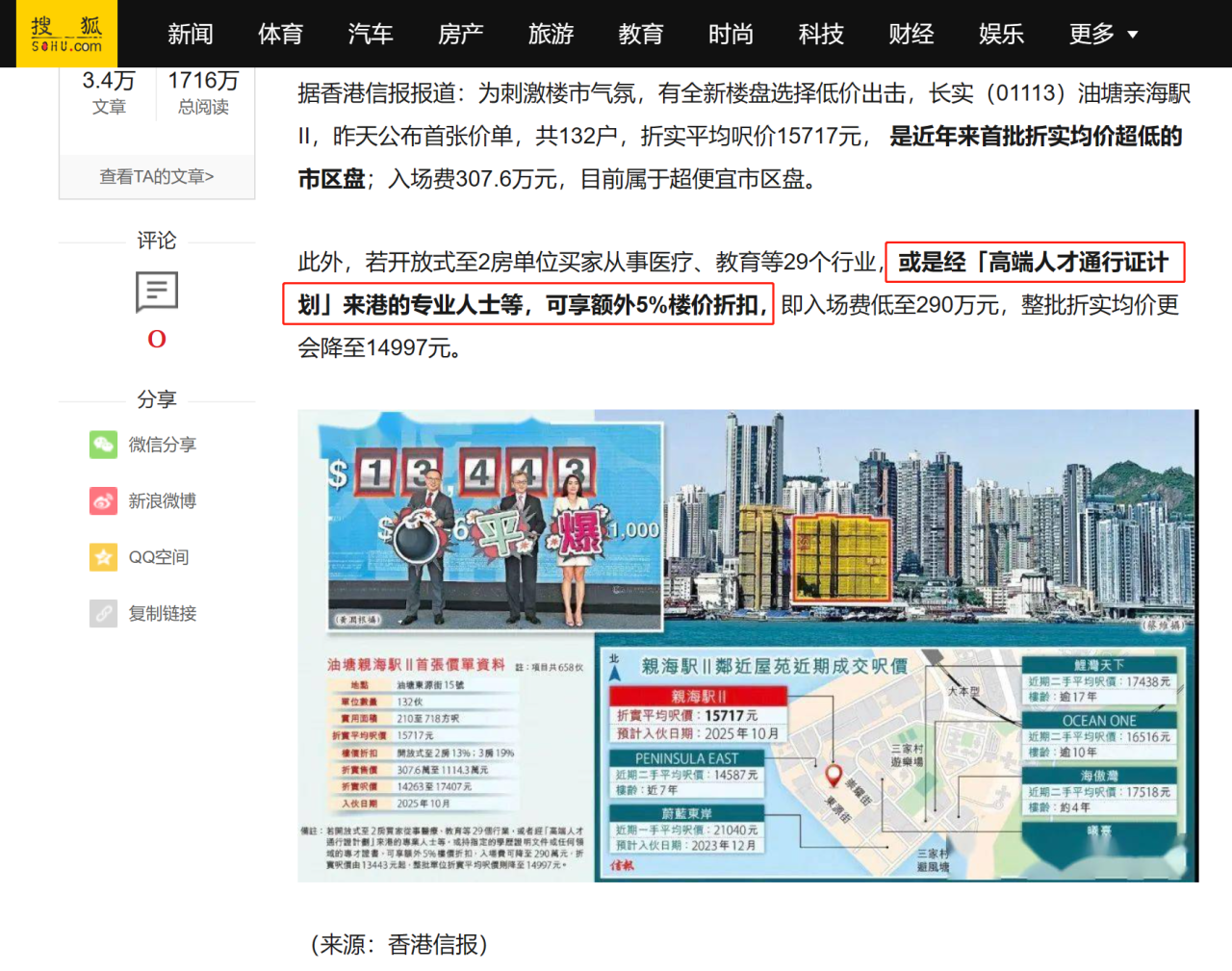Click the 微信分享 text link

point(163,445)
